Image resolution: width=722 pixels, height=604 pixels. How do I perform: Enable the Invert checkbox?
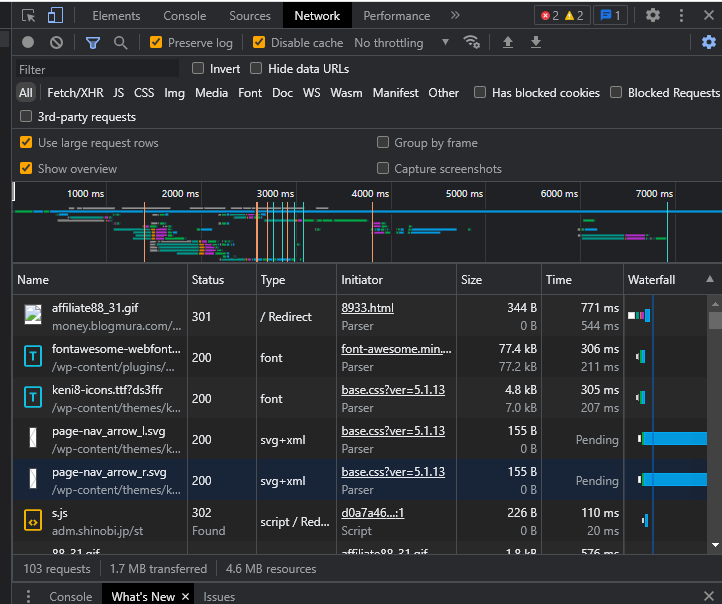(x=198, y=69)
